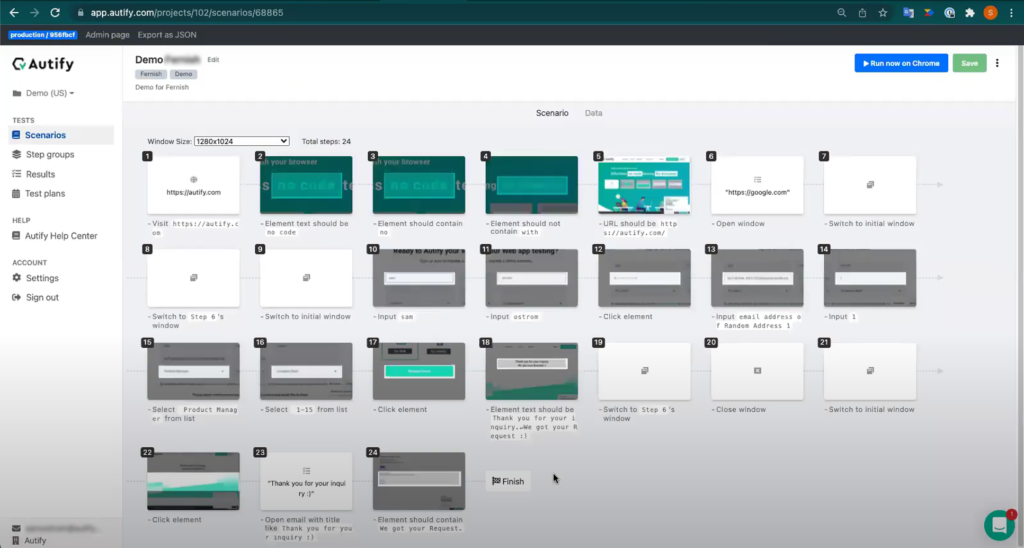1024x548 pixels.
Task: Open the Extensions puzzle-piece icon
Action: point(970,12)
